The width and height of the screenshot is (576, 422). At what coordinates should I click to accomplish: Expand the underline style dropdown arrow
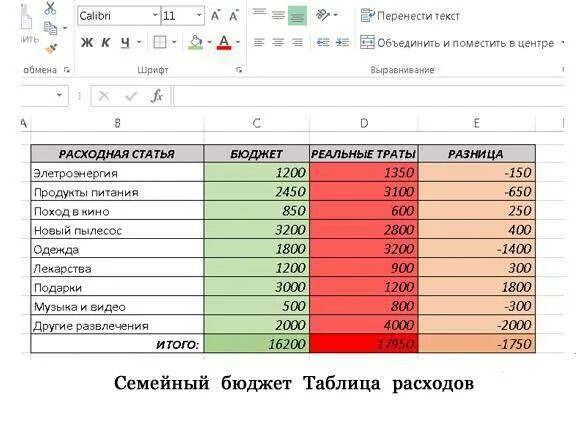pyautogui.click(x=139, y=42)
